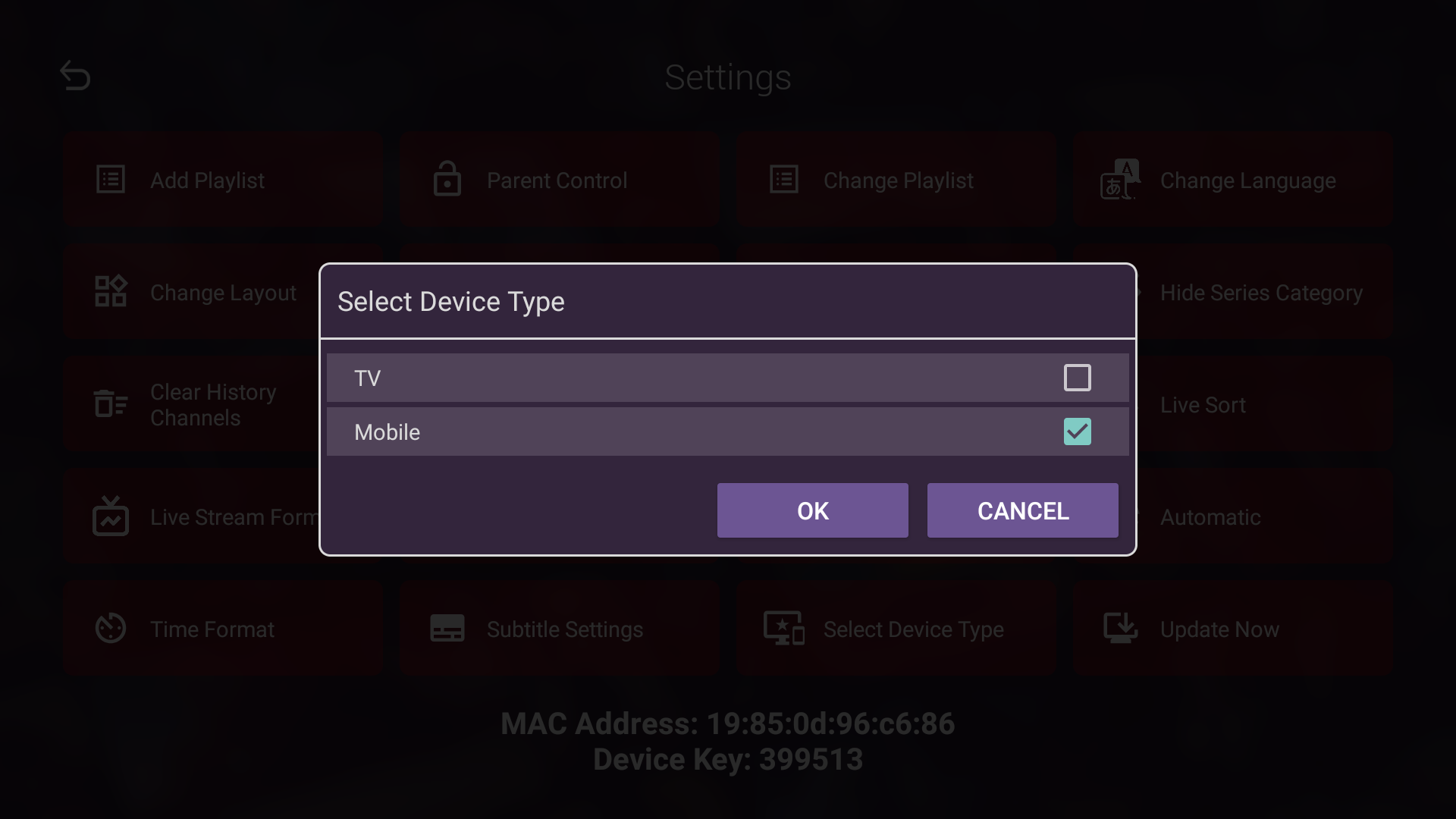This screenshot has width=1456, height=819.
Task: Click the back arrow icon
Action: [74, 75]
